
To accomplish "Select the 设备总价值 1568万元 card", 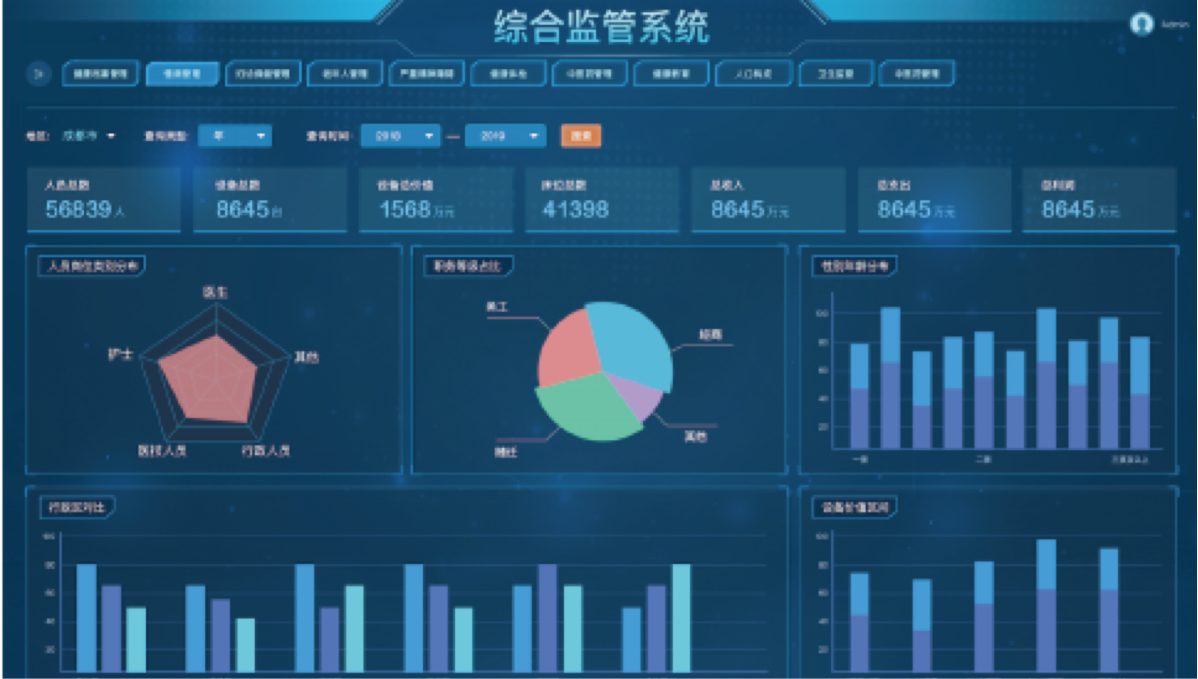I will point(435,200).
